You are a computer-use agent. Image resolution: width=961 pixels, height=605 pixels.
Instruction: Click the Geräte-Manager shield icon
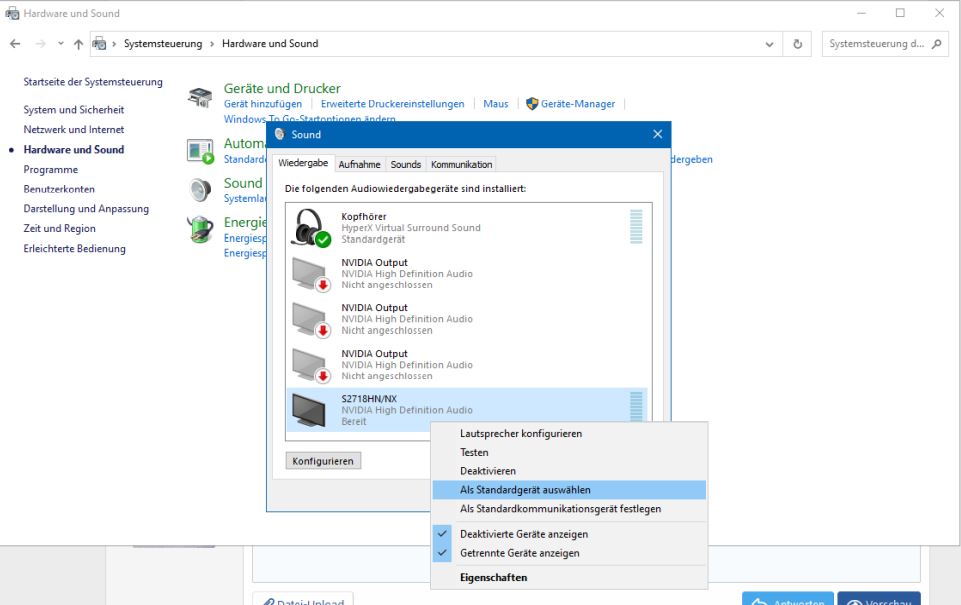tap(532, 104)
